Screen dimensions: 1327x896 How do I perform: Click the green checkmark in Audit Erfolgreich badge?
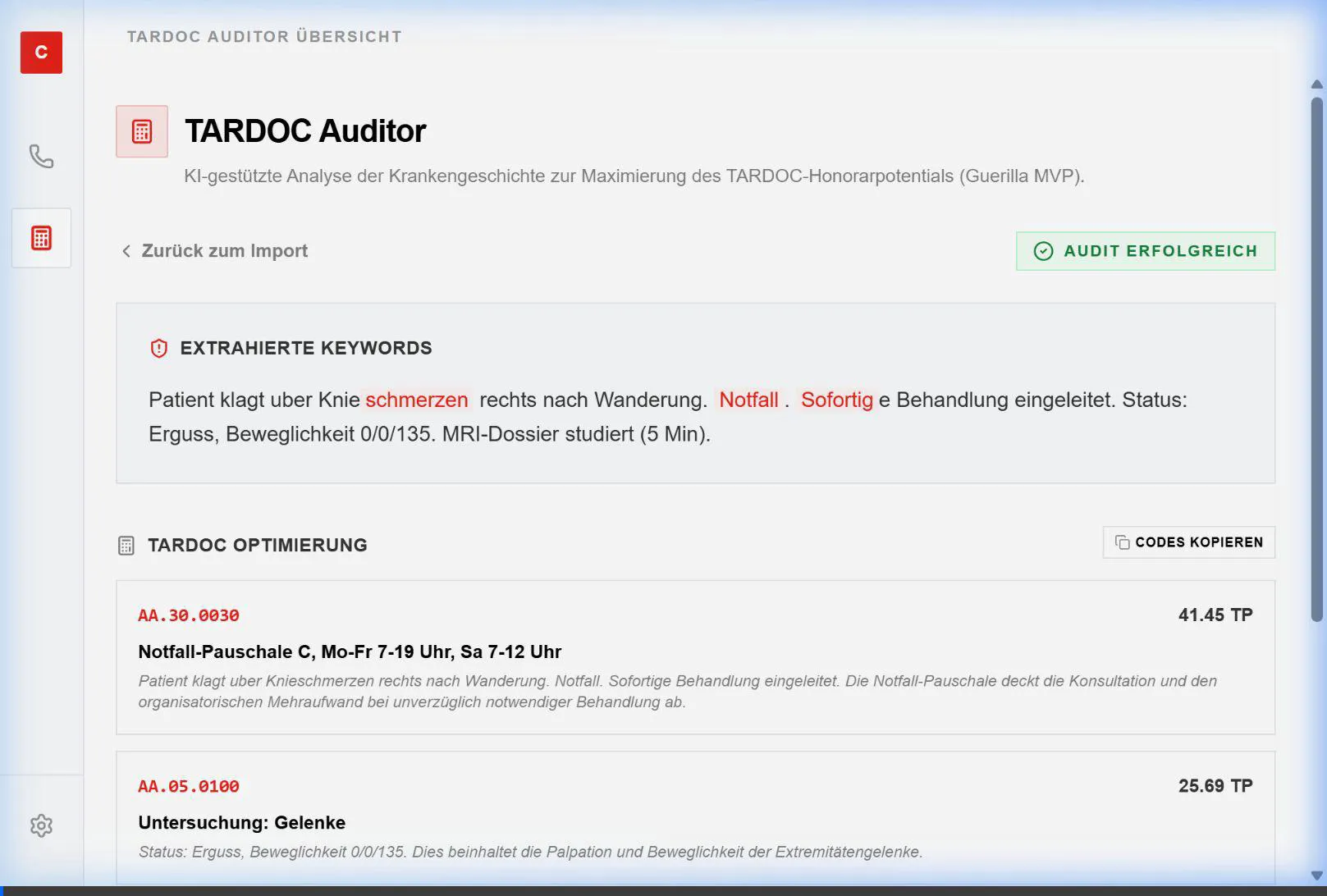coord(1043,251)
